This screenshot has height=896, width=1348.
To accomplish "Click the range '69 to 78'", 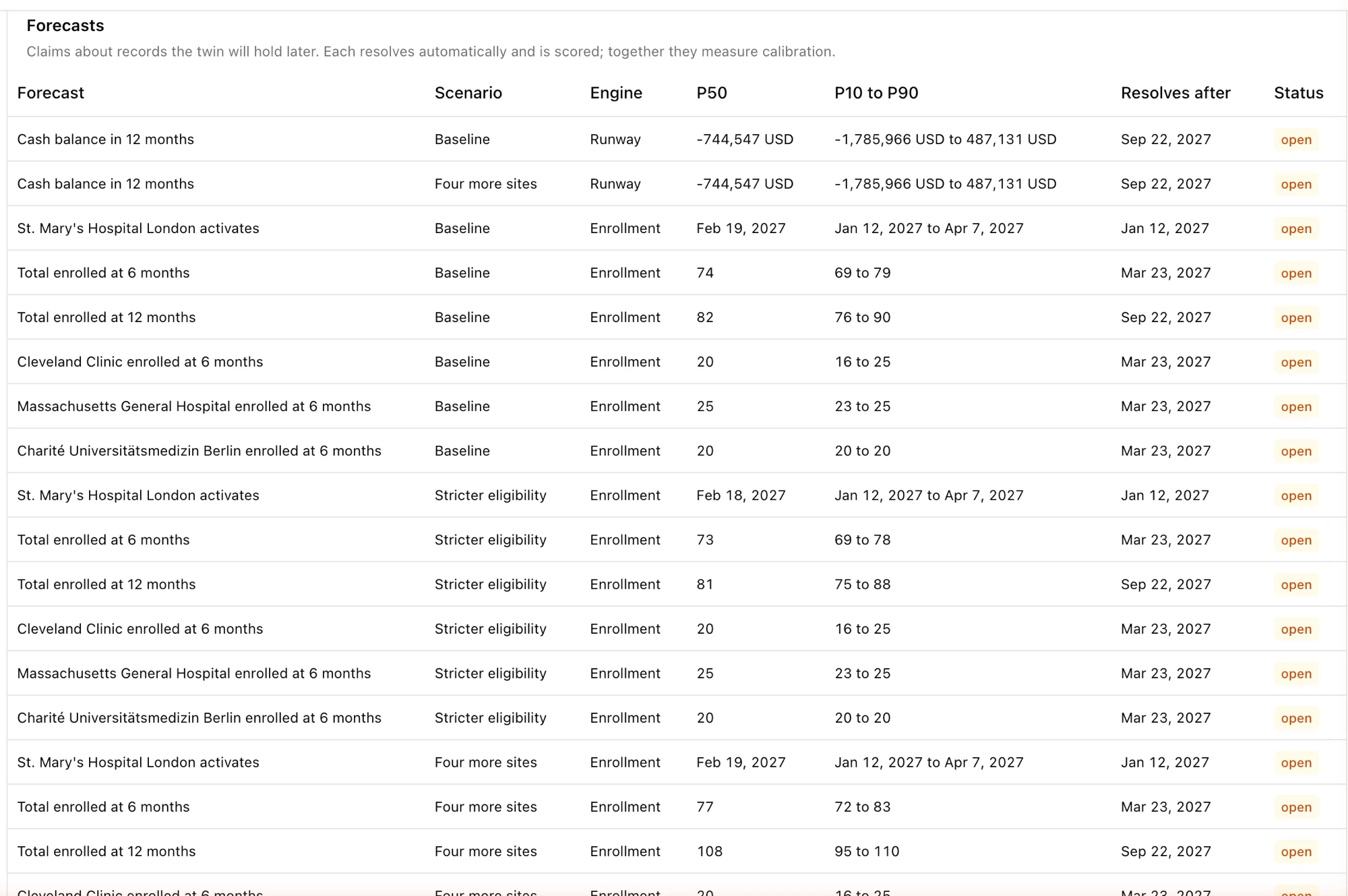I will point(863,540).
